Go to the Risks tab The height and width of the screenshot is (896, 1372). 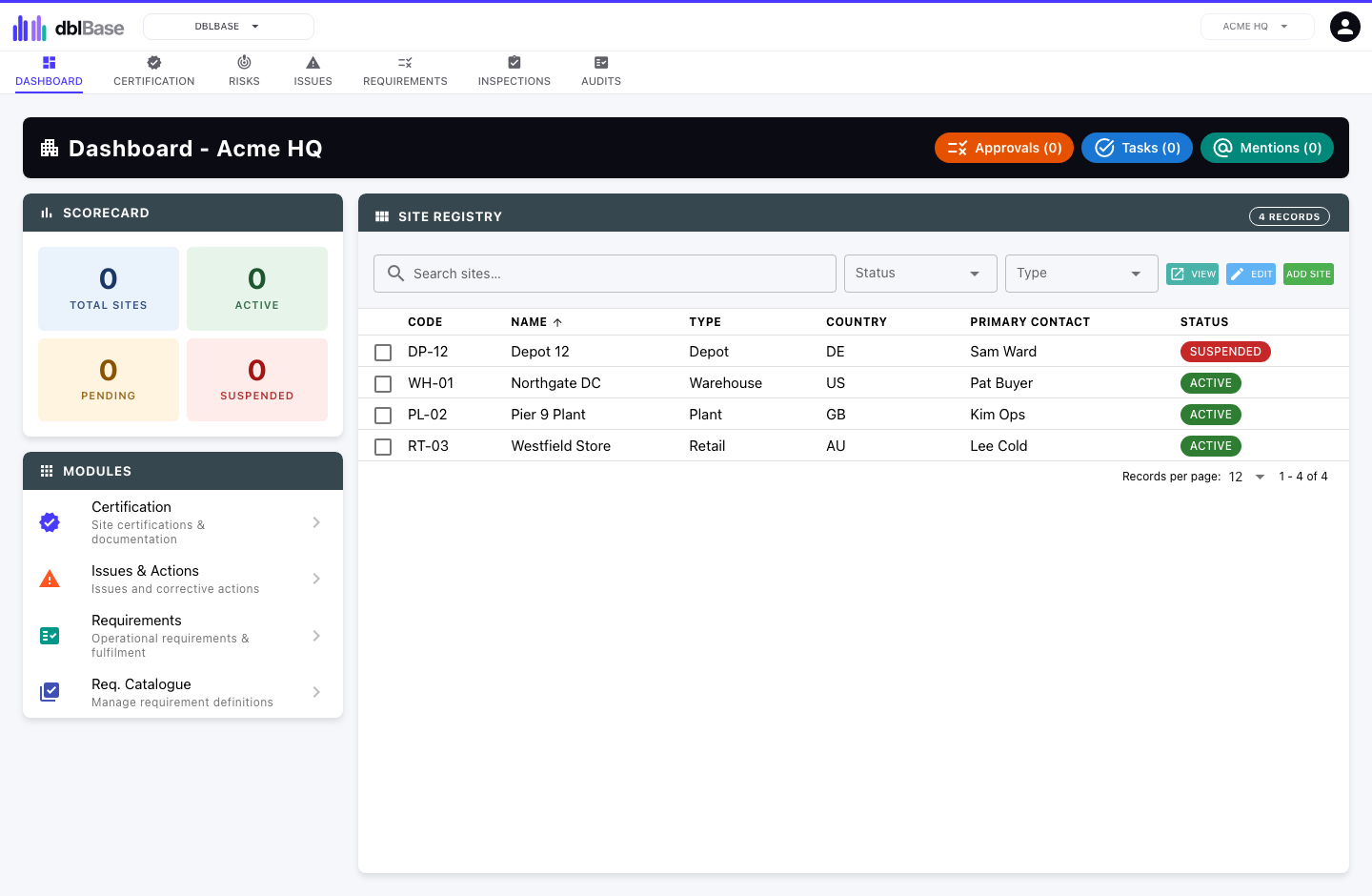(x=244, y=72)
